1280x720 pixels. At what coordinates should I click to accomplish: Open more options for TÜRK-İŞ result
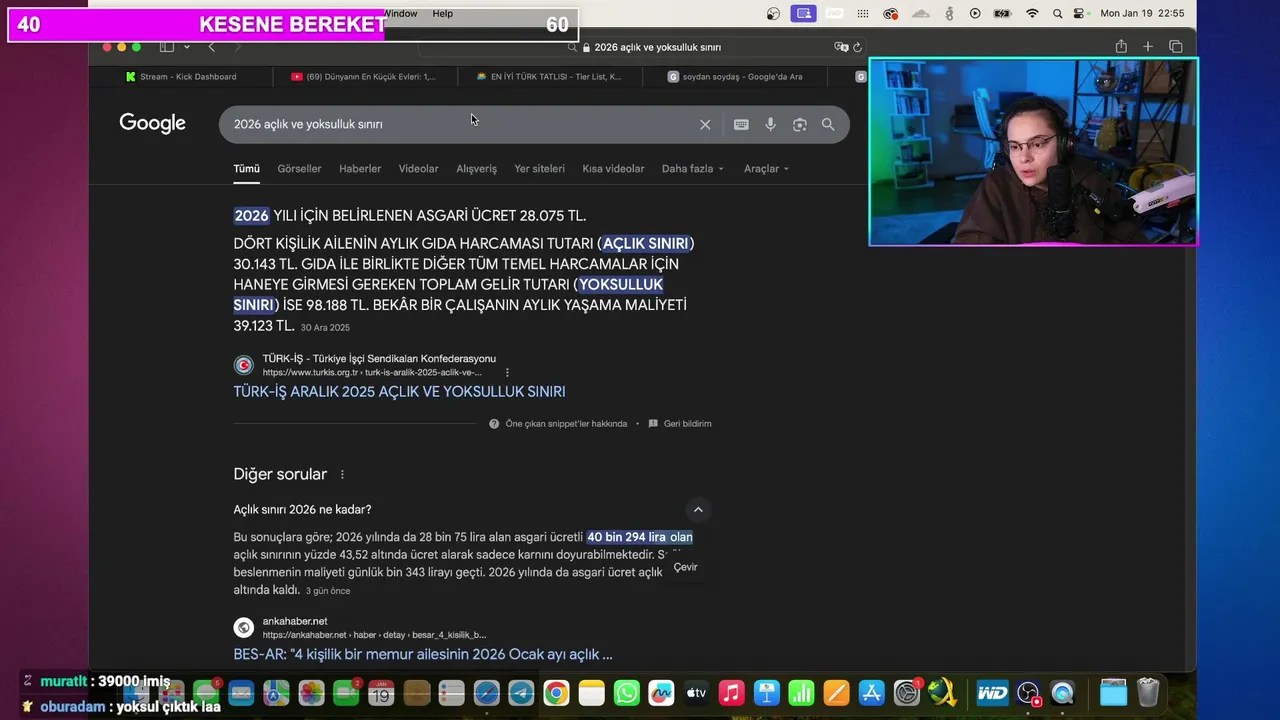[x=507, y=372]
